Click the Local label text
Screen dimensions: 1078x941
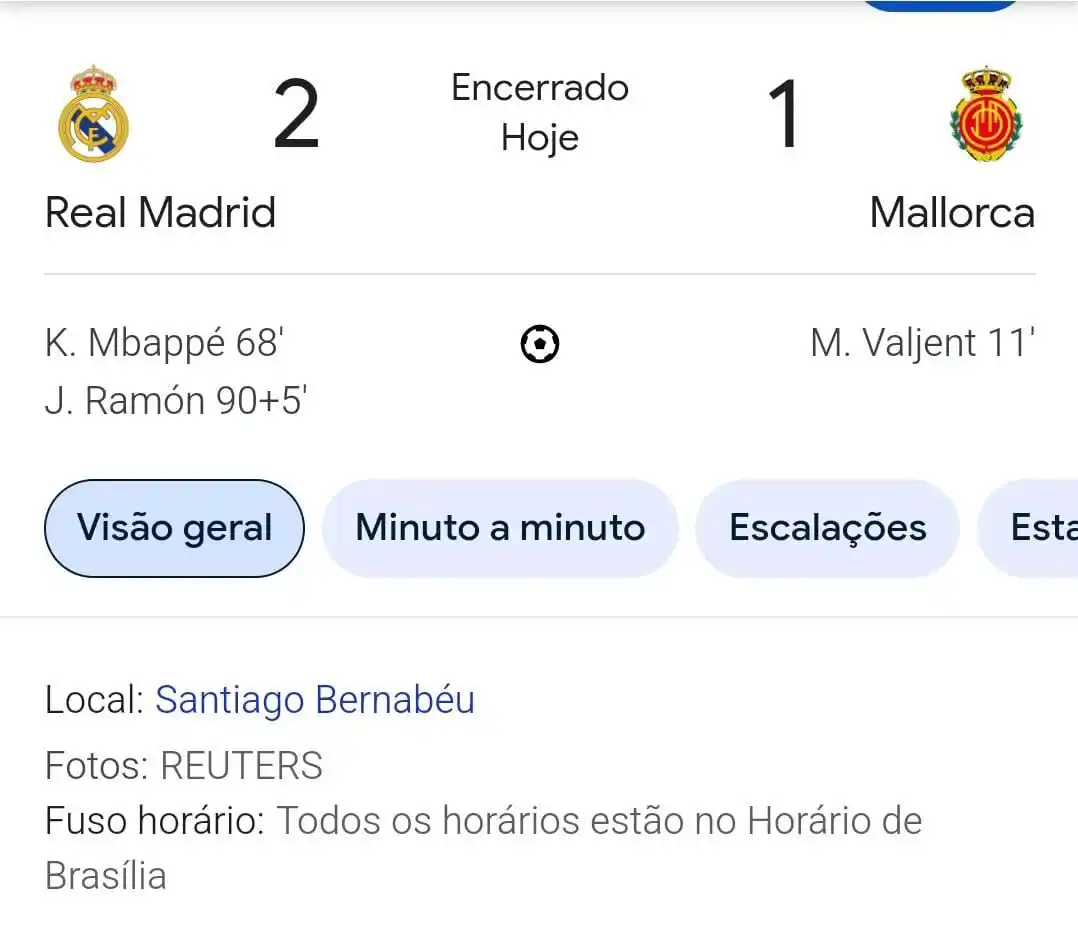coord(94,700)
